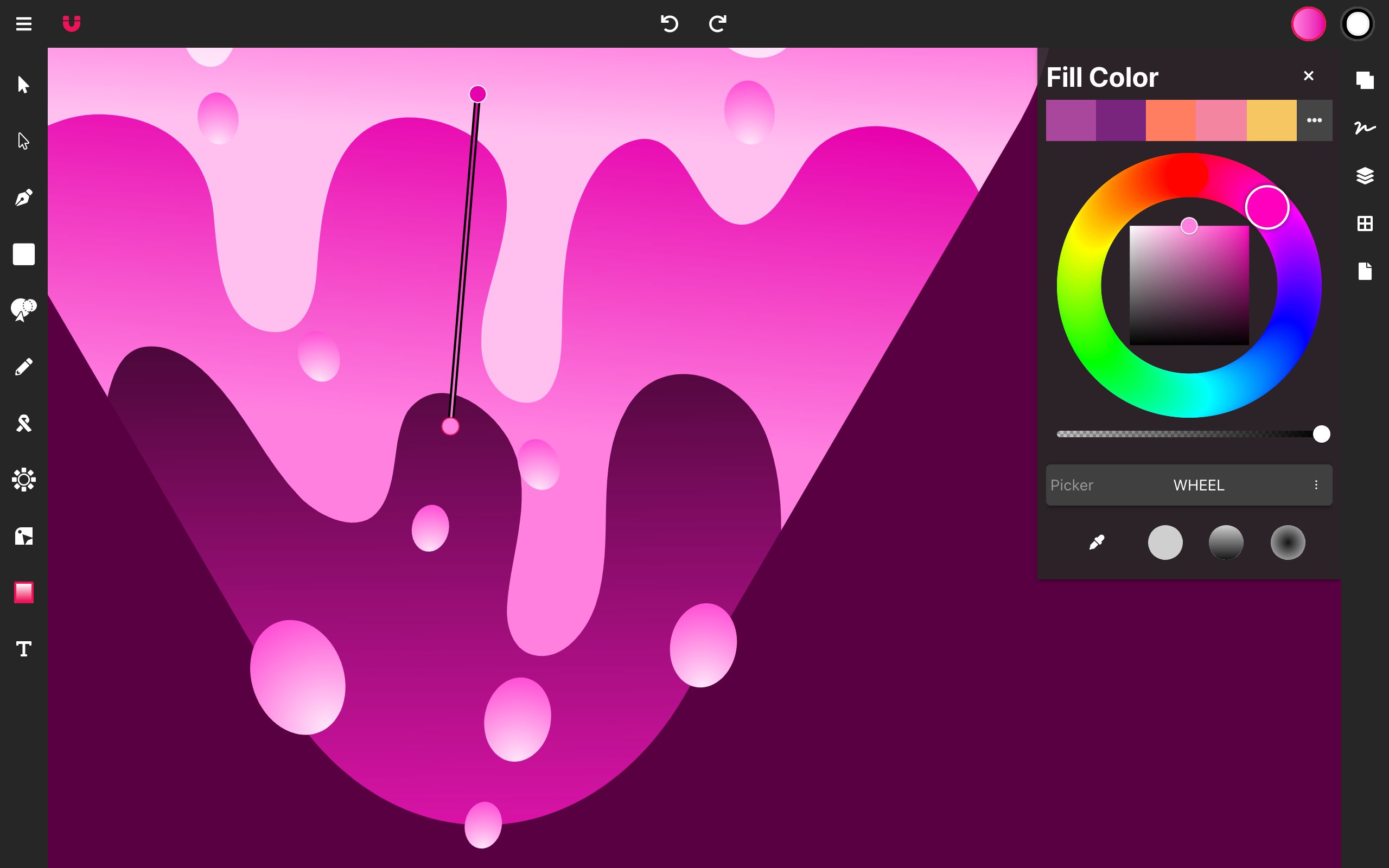1389x868 pixels.
Task: Undo the last action
Action: tap(670, 23)
